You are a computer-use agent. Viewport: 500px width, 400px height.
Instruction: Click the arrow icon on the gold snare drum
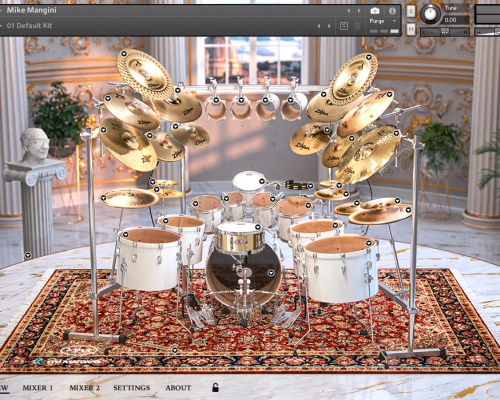(x=258, y=227)
